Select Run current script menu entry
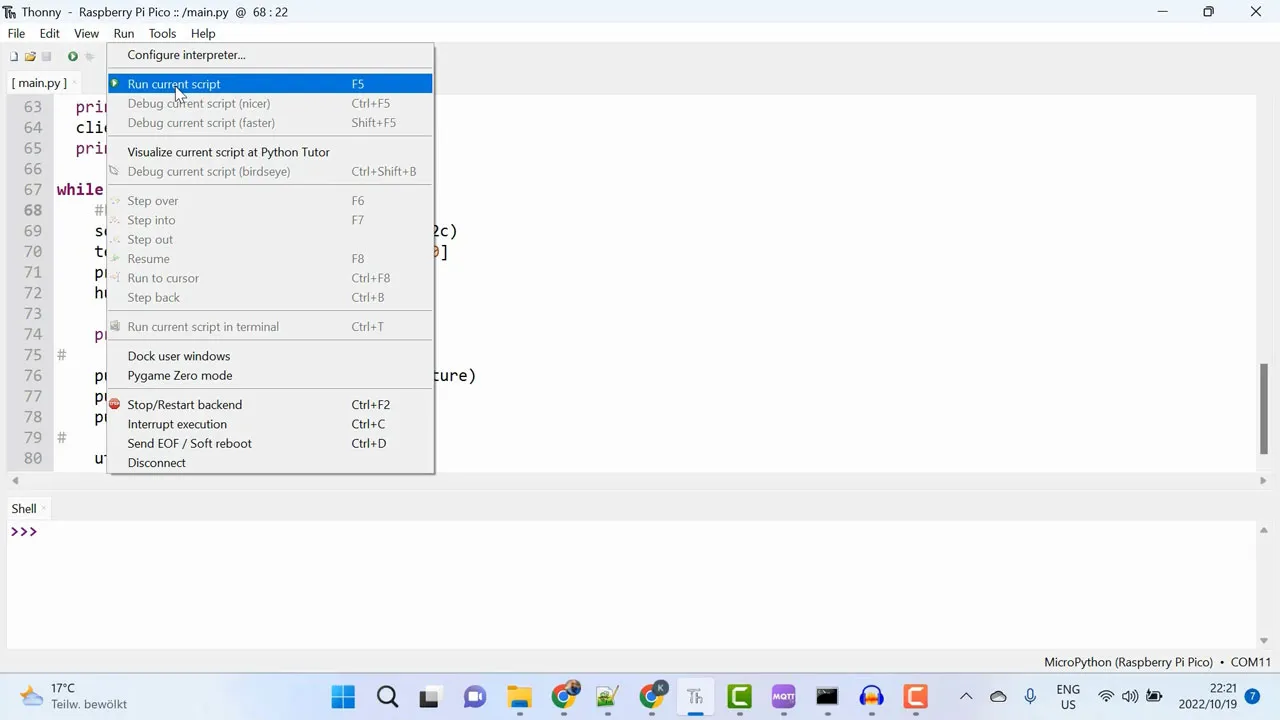 coord(270,84)
